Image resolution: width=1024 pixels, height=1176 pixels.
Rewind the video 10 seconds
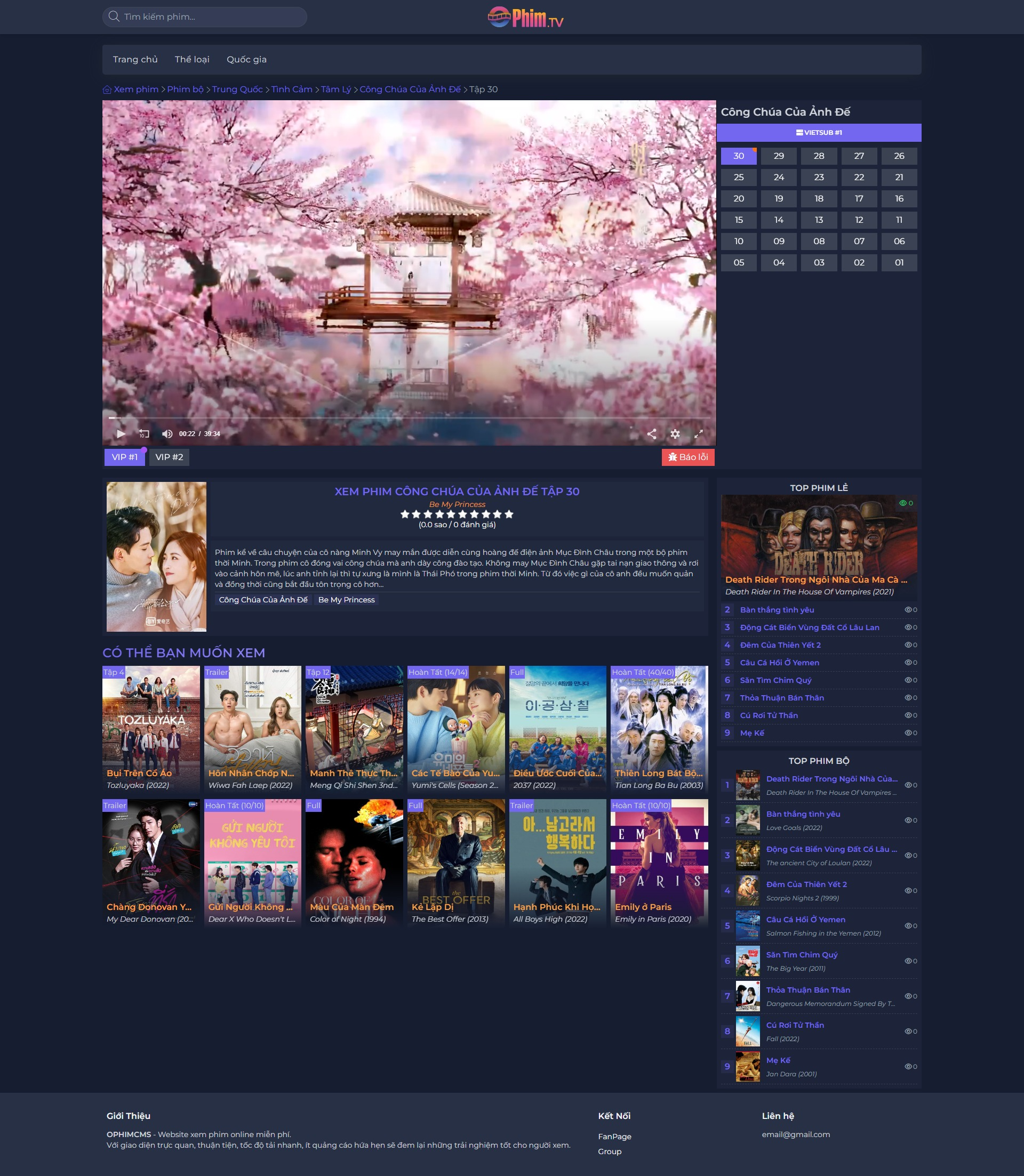tap(144, 434)
